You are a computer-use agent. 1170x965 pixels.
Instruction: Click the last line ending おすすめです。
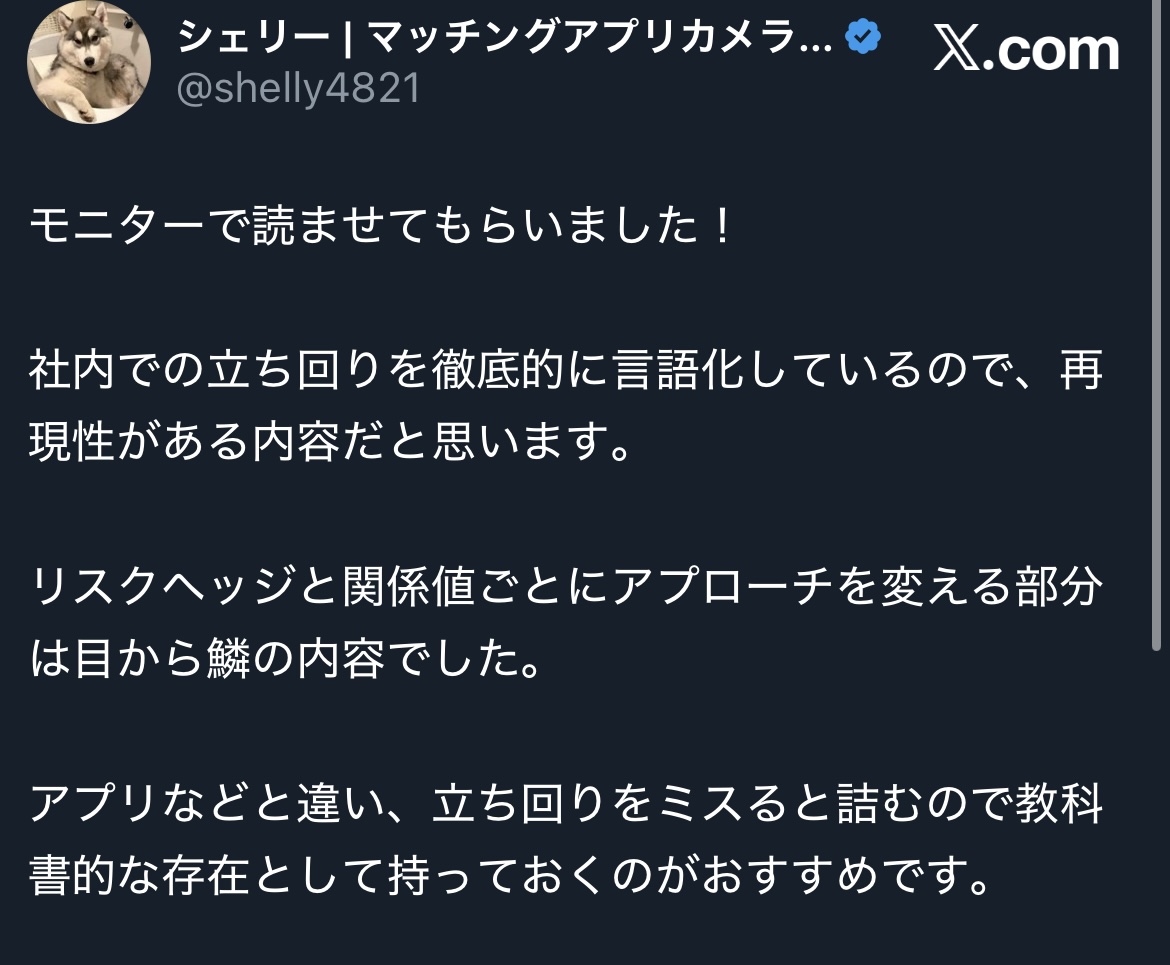click(x=510, y=875)
